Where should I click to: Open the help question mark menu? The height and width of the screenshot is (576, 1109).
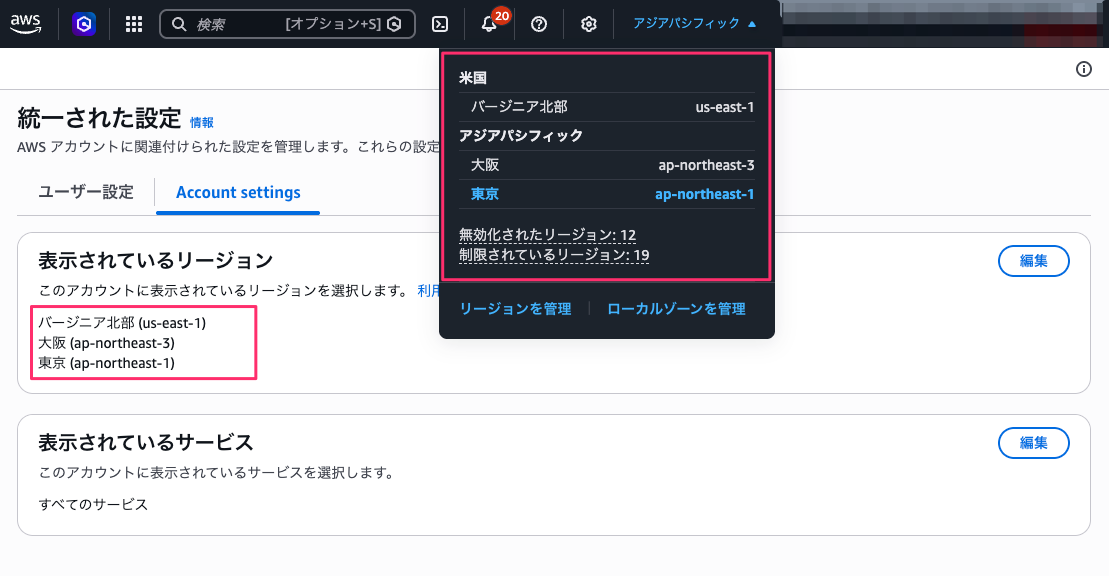[x=538, y=24]
